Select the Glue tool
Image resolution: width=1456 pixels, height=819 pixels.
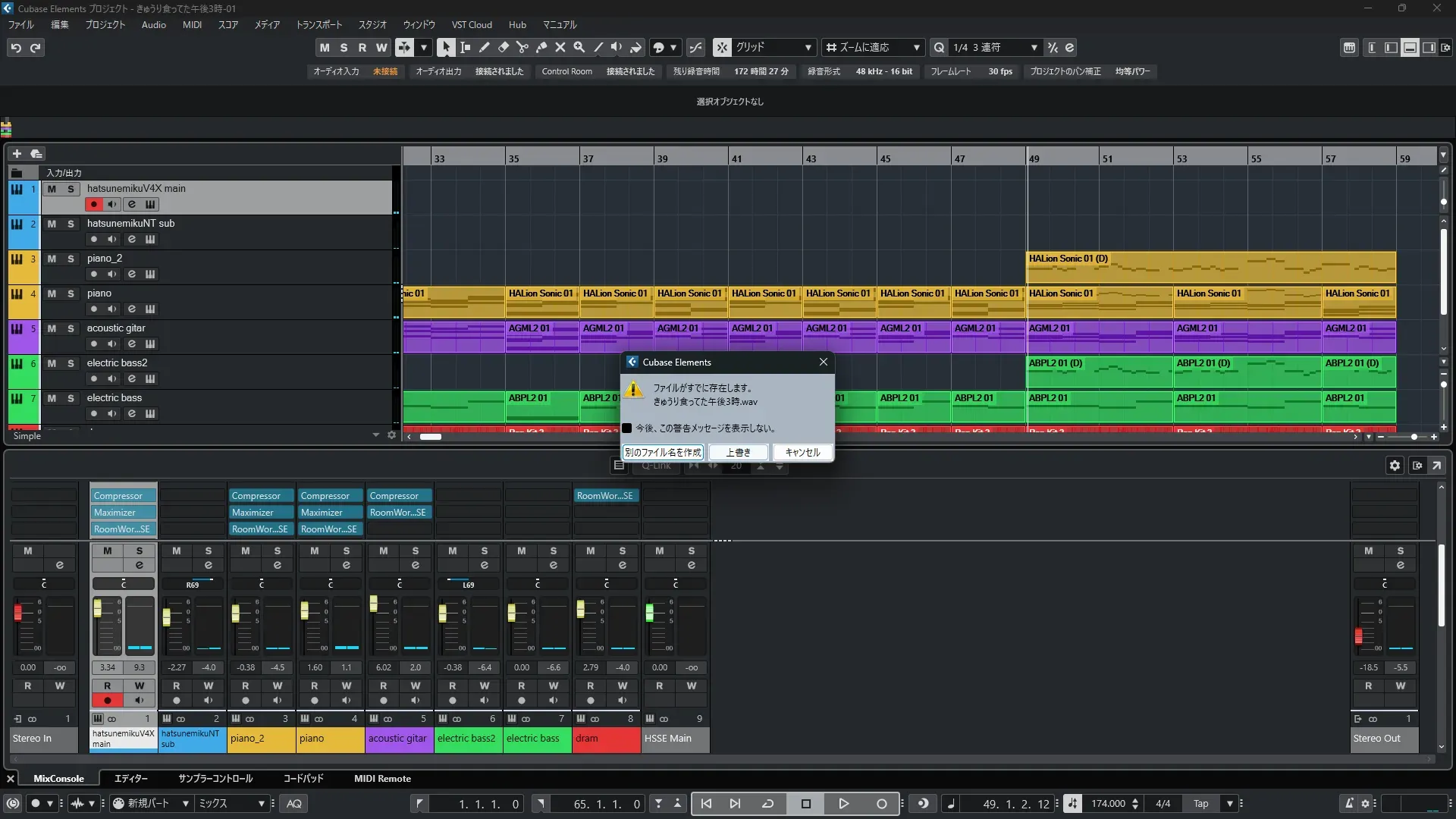pos(541,47)
